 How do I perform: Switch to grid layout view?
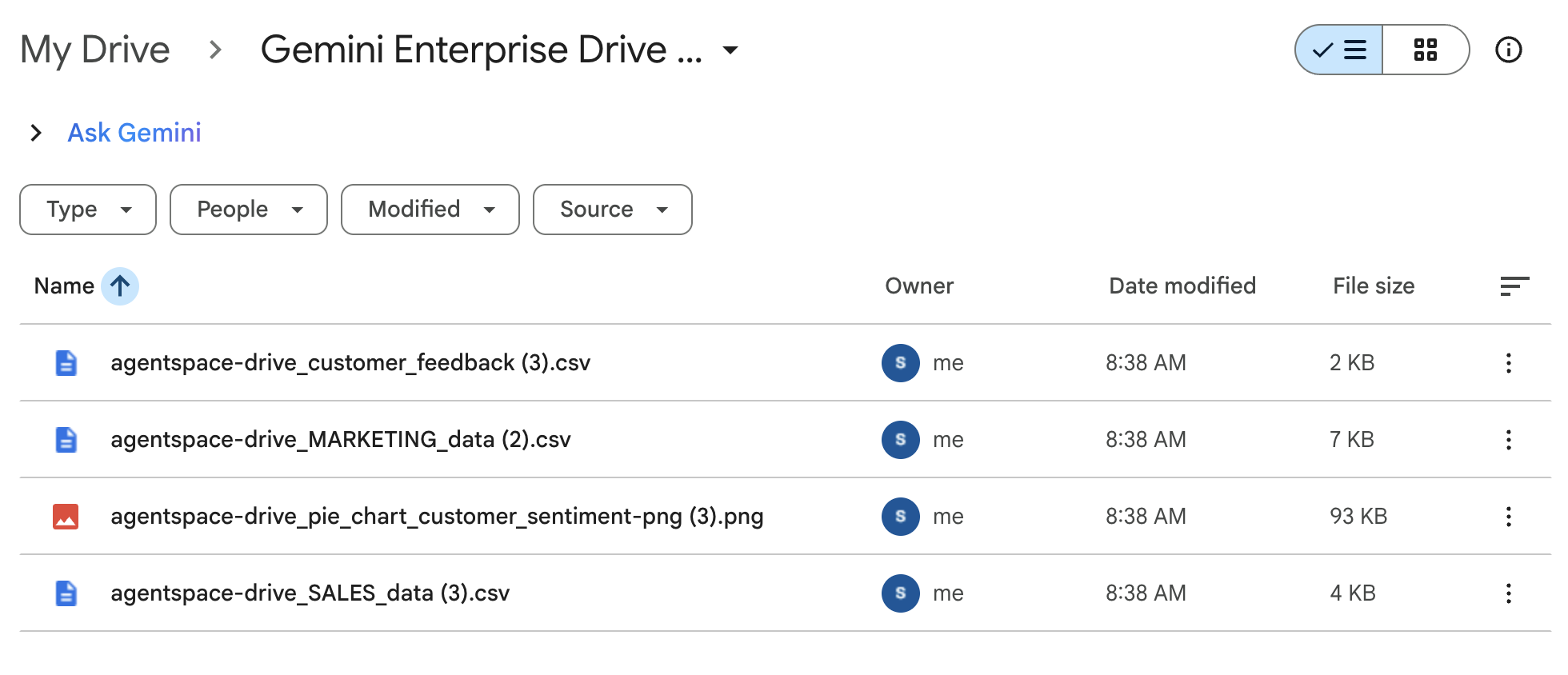(x=1425, y=50)
